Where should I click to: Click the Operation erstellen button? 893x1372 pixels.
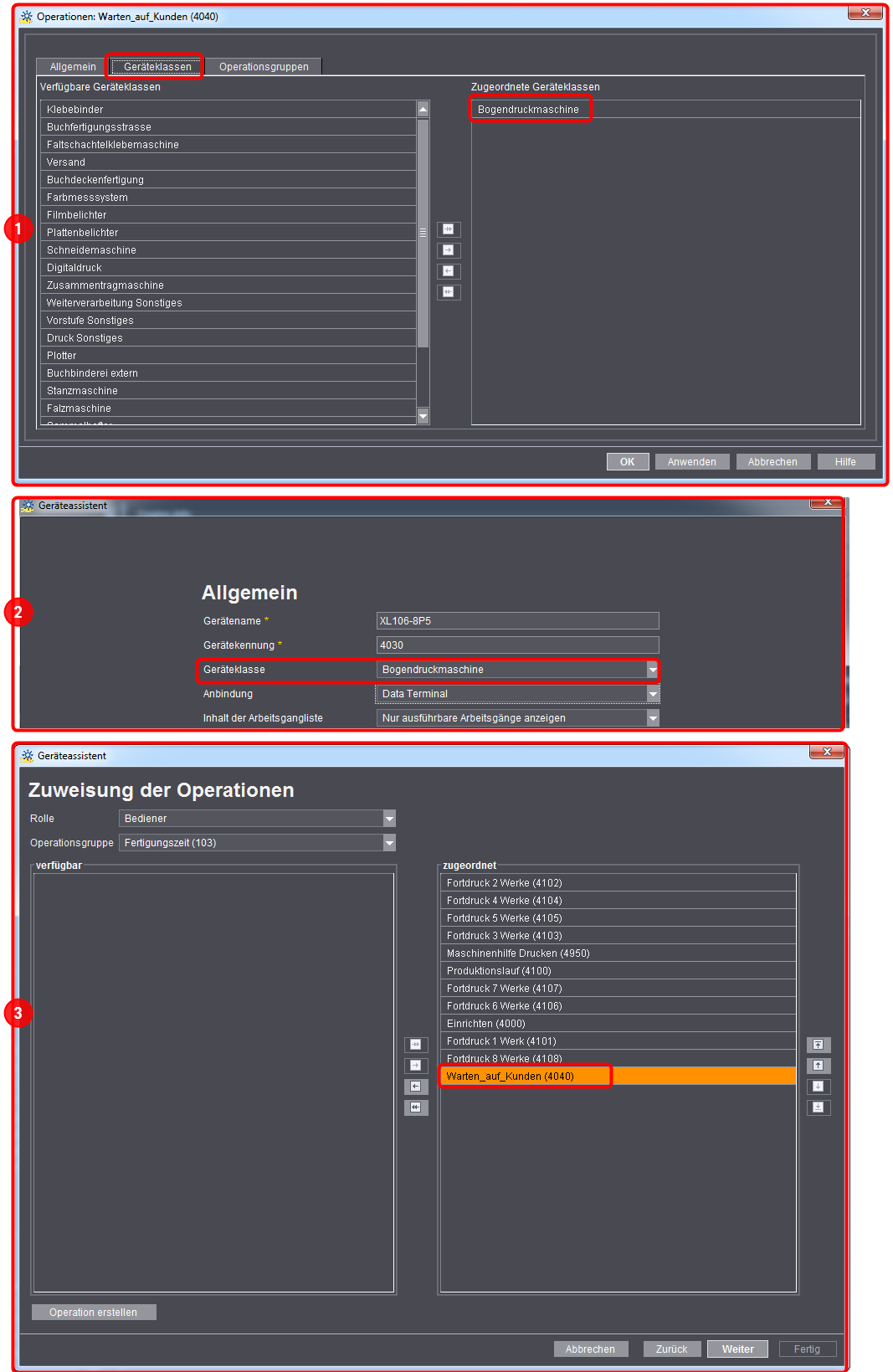click(94, 1313)
